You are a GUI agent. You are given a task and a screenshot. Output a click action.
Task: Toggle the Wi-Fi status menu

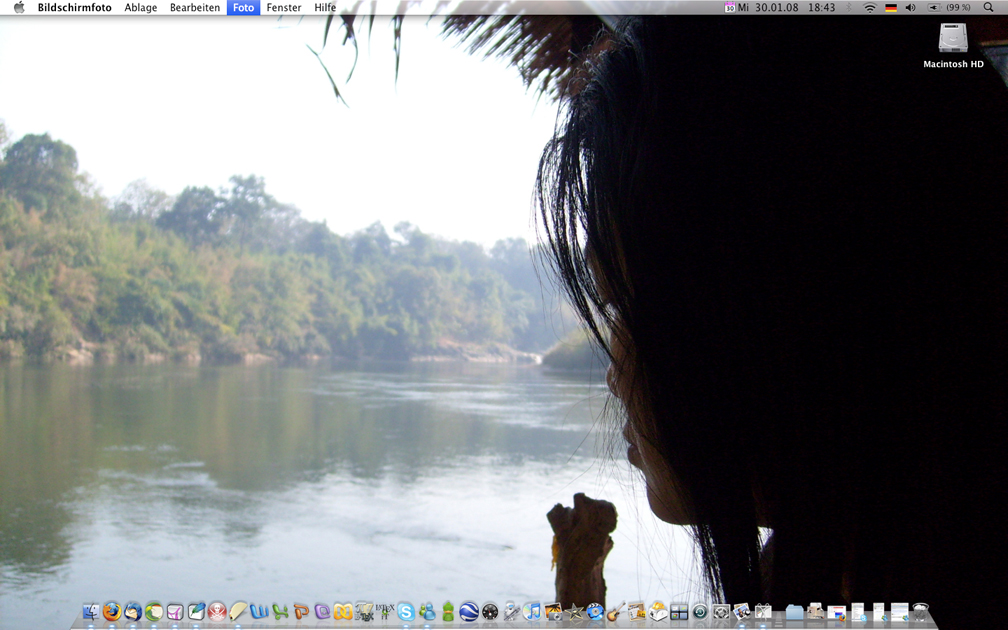[x=869, y=8]
